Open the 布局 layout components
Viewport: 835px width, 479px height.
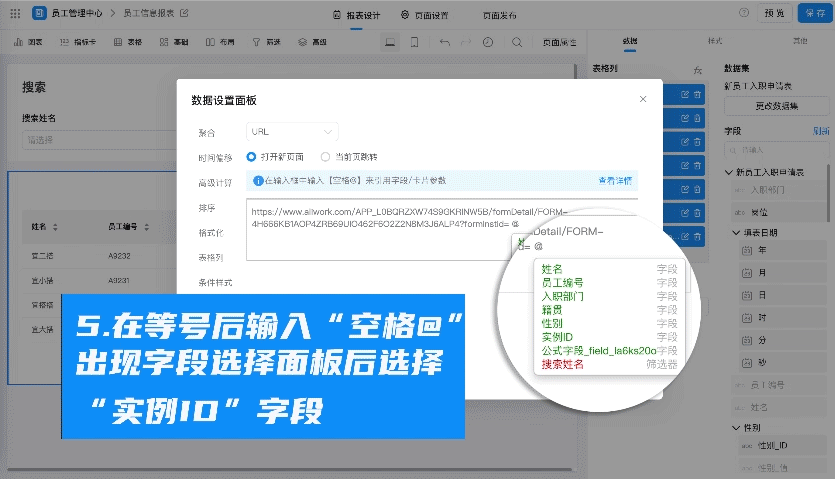point(220,42)
